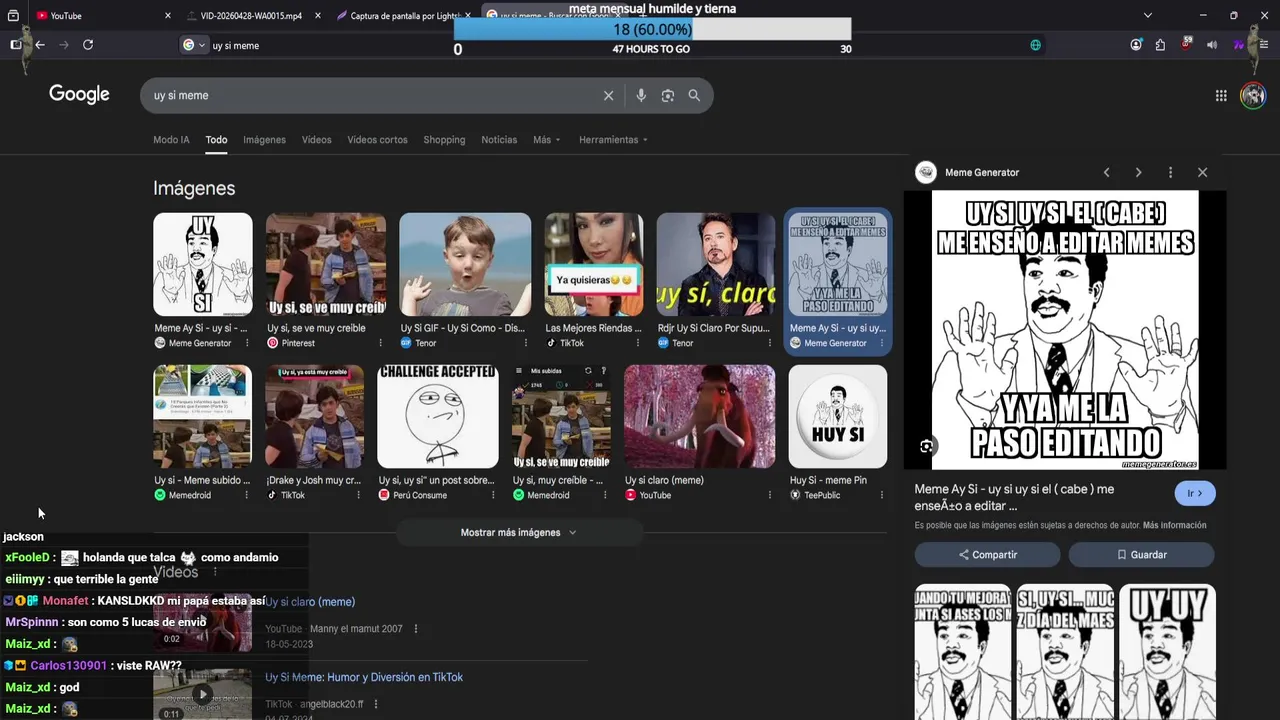This screenshot has height=720, width=1280.
Task: Open the browser extensions puzzle icon
Action: tap(1160, 45)
